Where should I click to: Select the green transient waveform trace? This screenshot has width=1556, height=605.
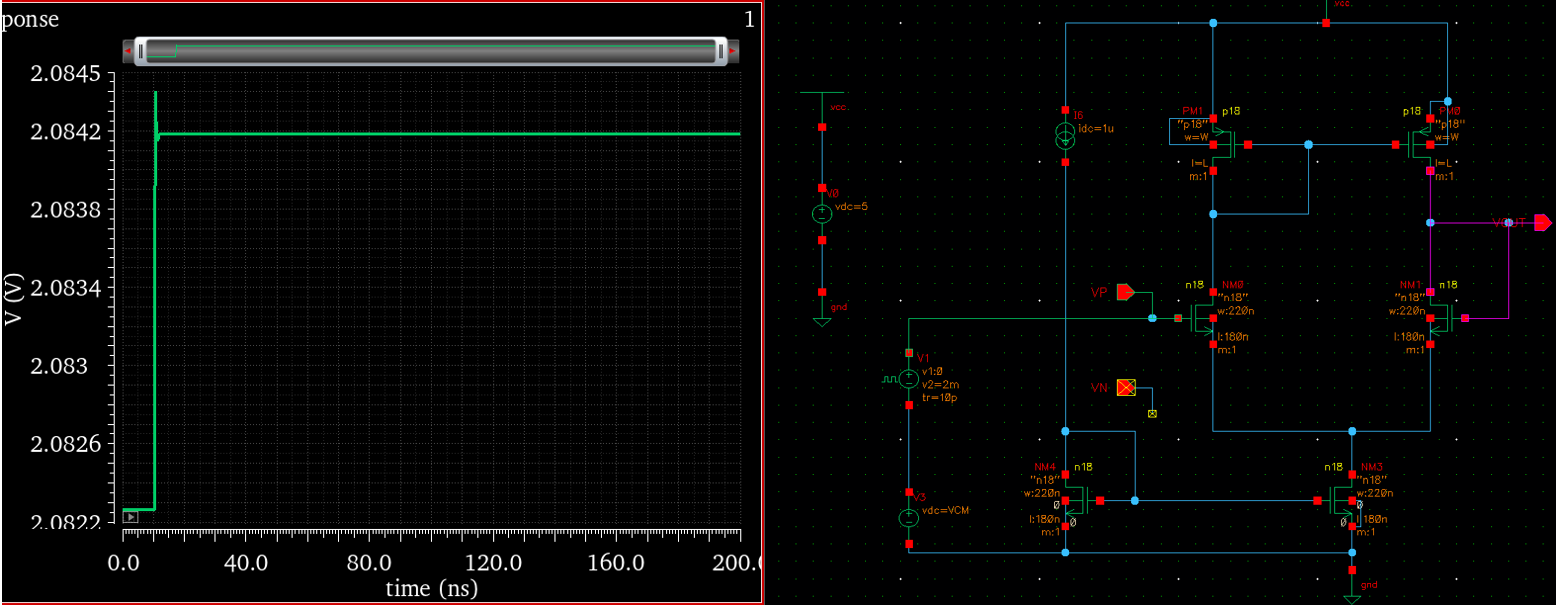pyautogui.click(x=450, y=133)
